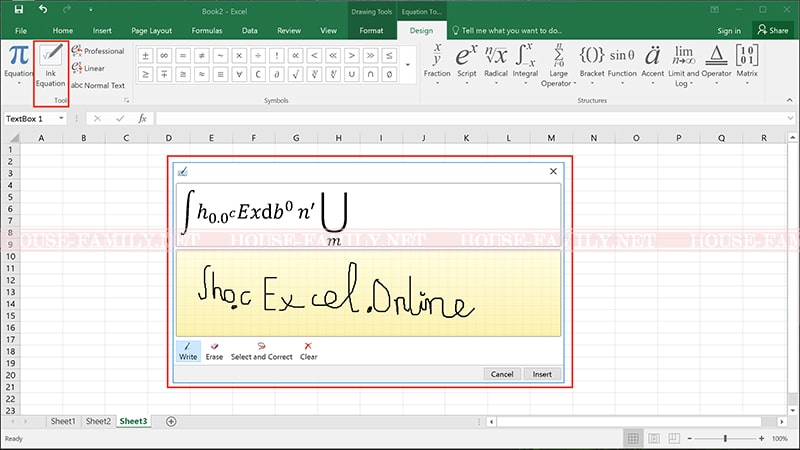This screenshot has height=450, width=800.
Task: Insert the less-than-or-equal symbol
Action: click(389, 56)
